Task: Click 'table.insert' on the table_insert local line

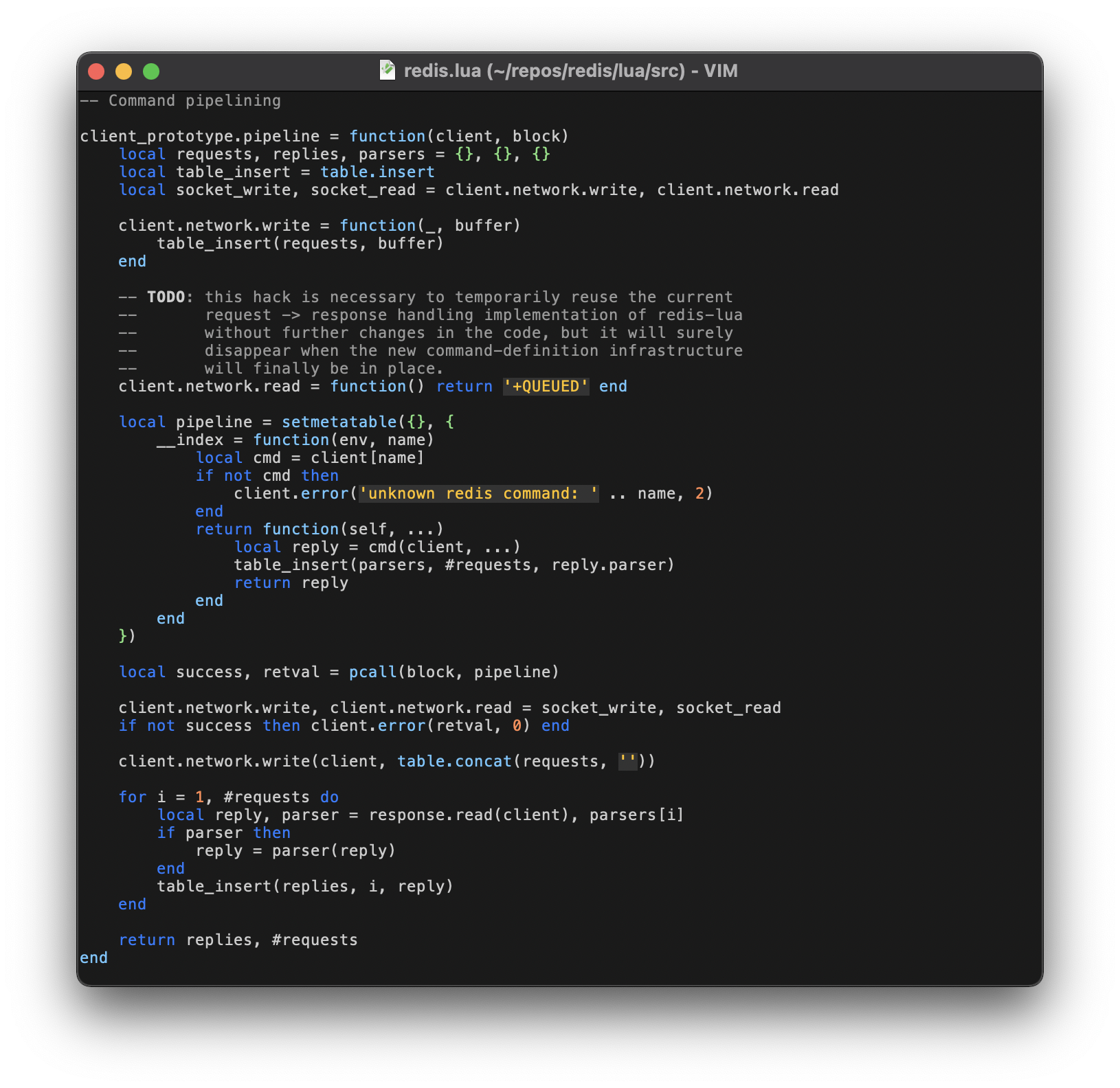Action: (x=377, y=172)
